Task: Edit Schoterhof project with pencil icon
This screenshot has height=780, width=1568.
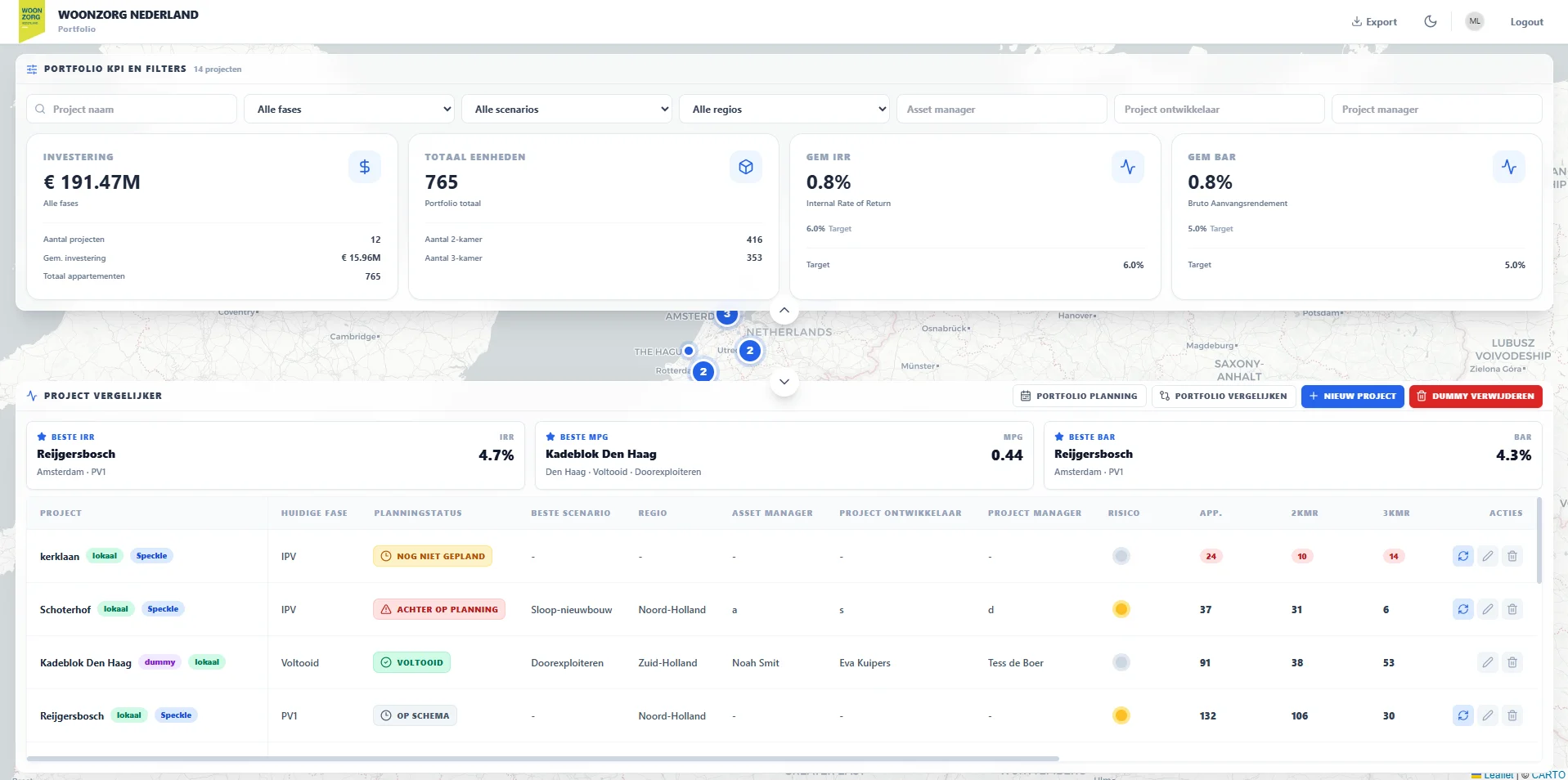Action: [x=1488, y=609]
